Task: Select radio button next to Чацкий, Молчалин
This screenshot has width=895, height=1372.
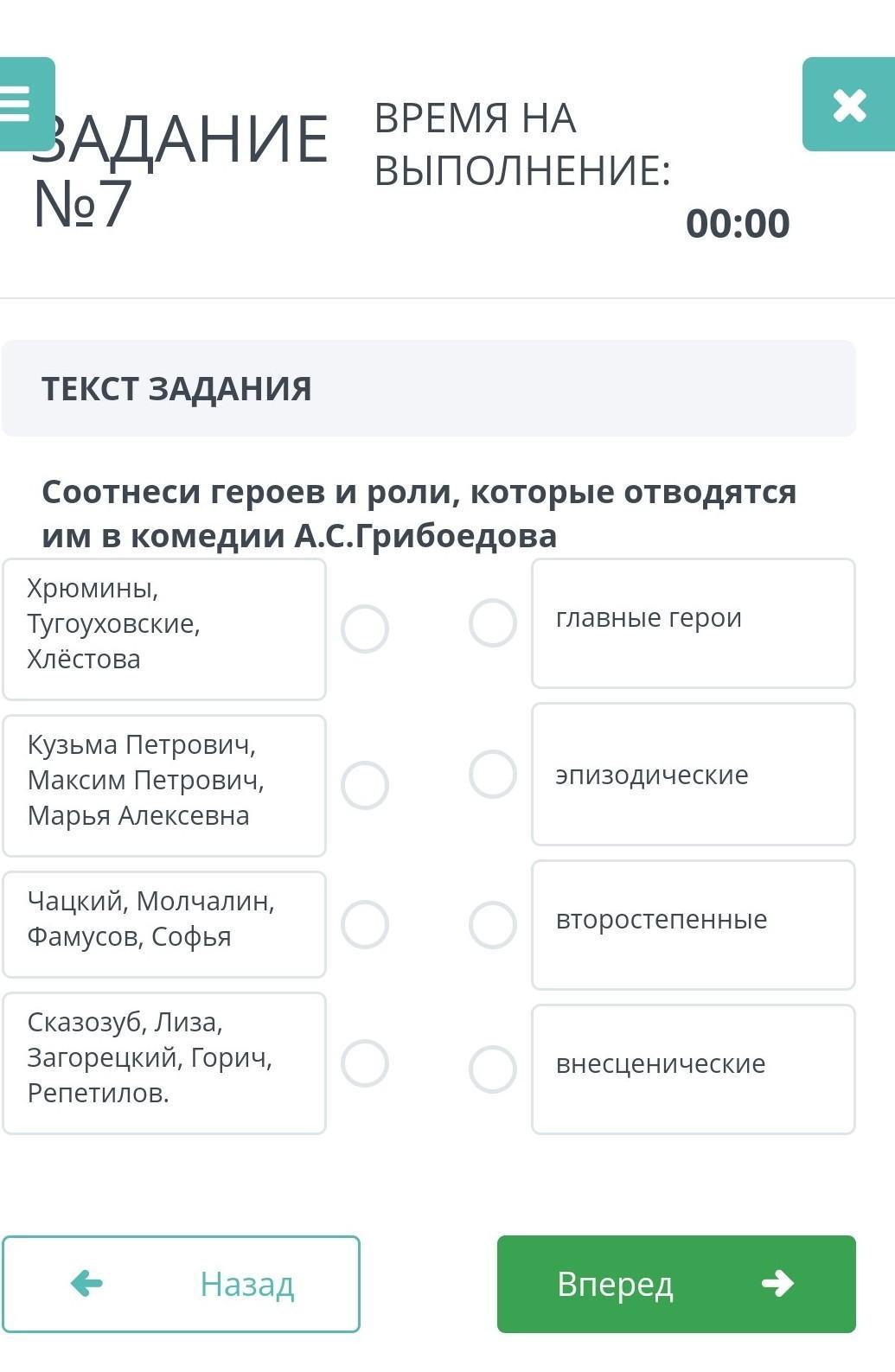Action: coord(364,924)
